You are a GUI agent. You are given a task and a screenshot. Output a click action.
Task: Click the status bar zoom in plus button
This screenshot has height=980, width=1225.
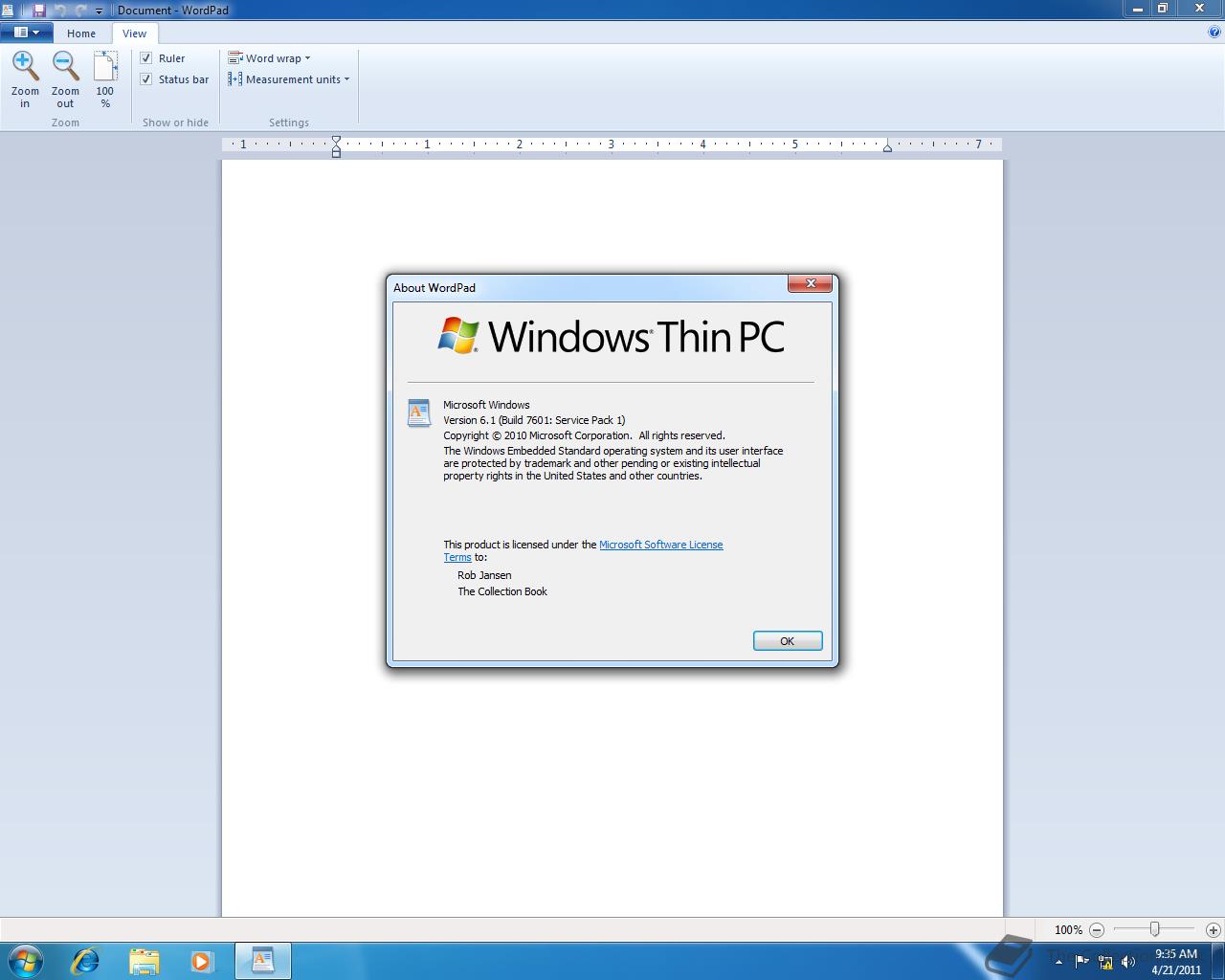click(x=1213, y=929)
